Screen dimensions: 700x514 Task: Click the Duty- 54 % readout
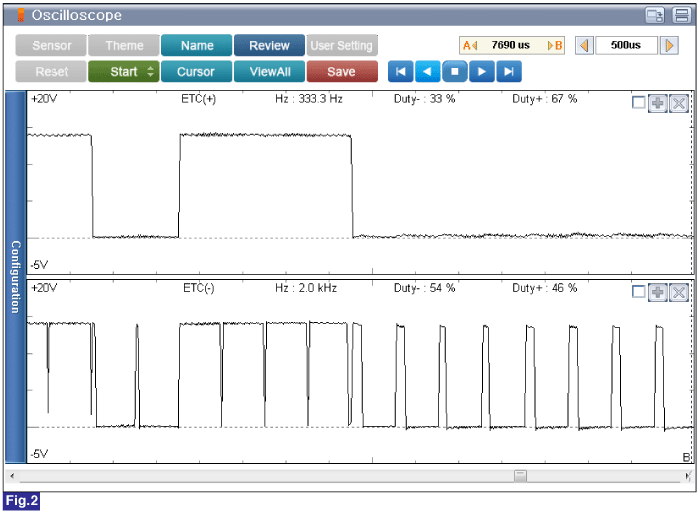[425, 288]
